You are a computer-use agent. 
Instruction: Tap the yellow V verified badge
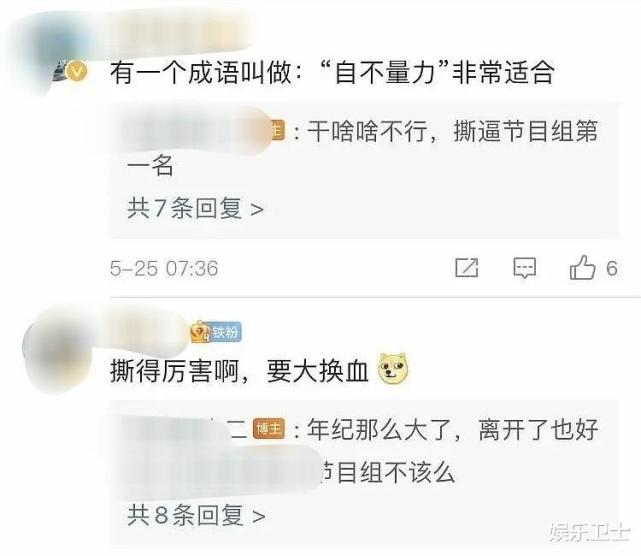click(77, 72)
